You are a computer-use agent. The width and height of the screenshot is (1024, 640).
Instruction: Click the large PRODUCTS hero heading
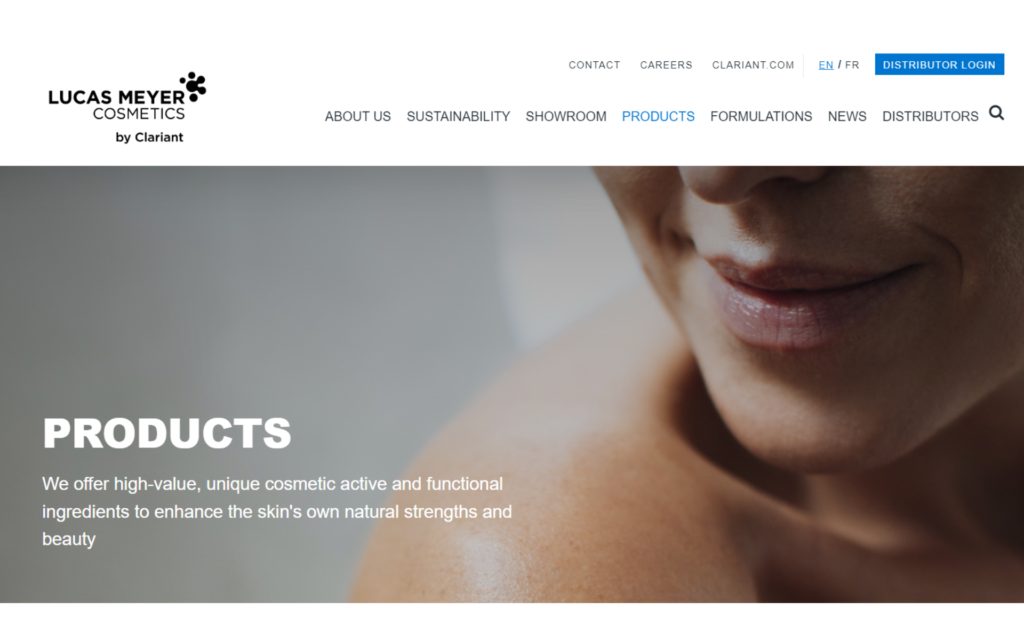coord(167,433)
